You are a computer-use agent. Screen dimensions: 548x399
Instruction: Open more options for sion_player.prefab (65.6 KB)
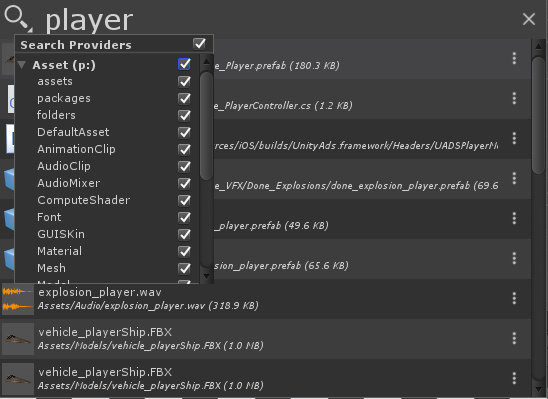tap(514, 258)
